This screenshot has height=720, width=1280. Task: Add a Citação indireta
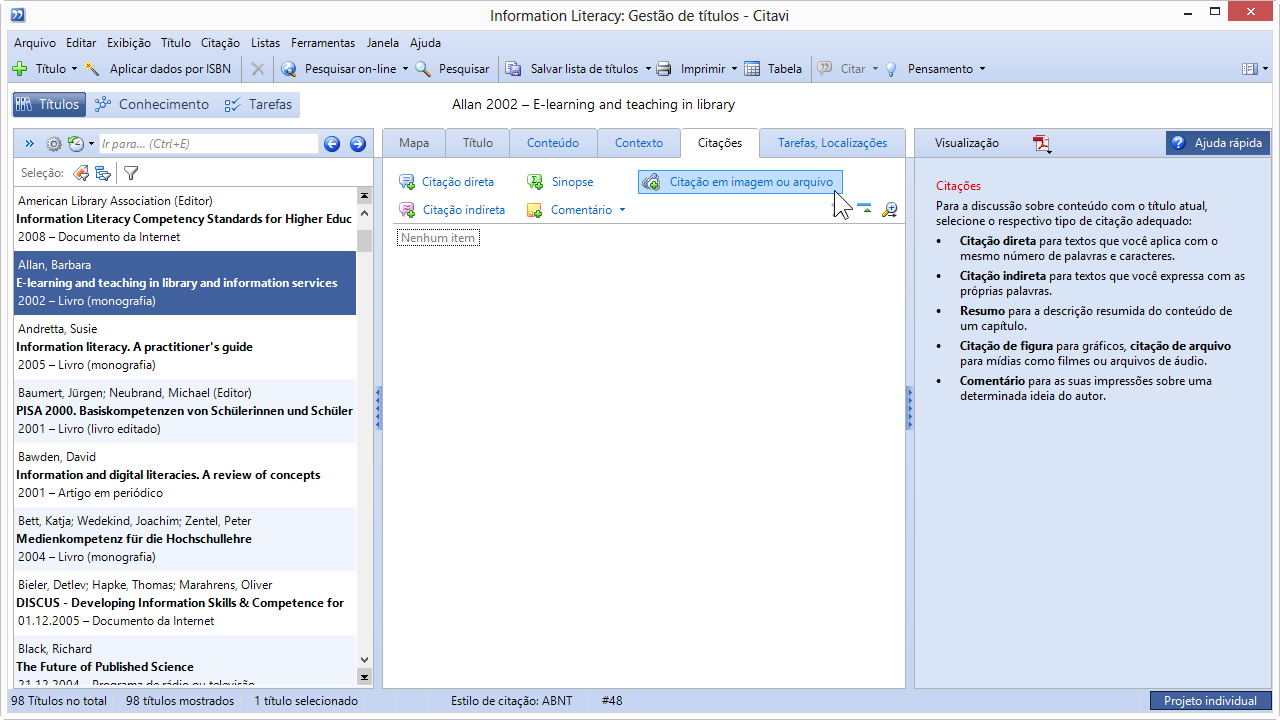coord(452,210)
